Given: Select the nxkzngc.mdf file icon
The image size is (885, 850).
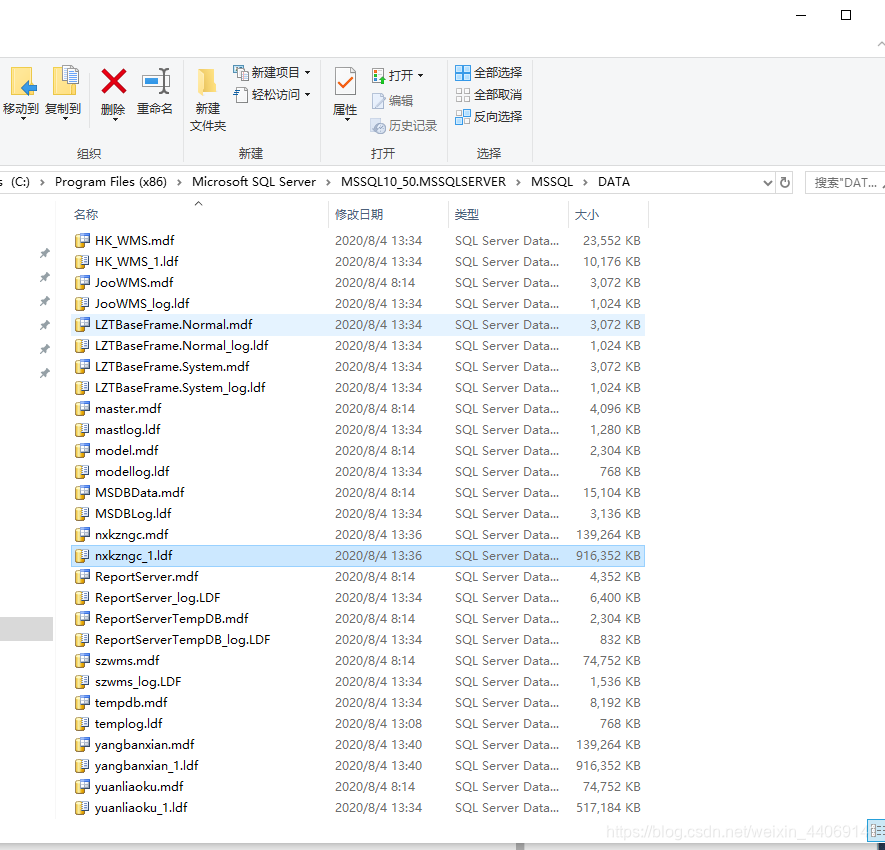Looking at the screenshot, I should pyautogui.click(x=82, y=534).
